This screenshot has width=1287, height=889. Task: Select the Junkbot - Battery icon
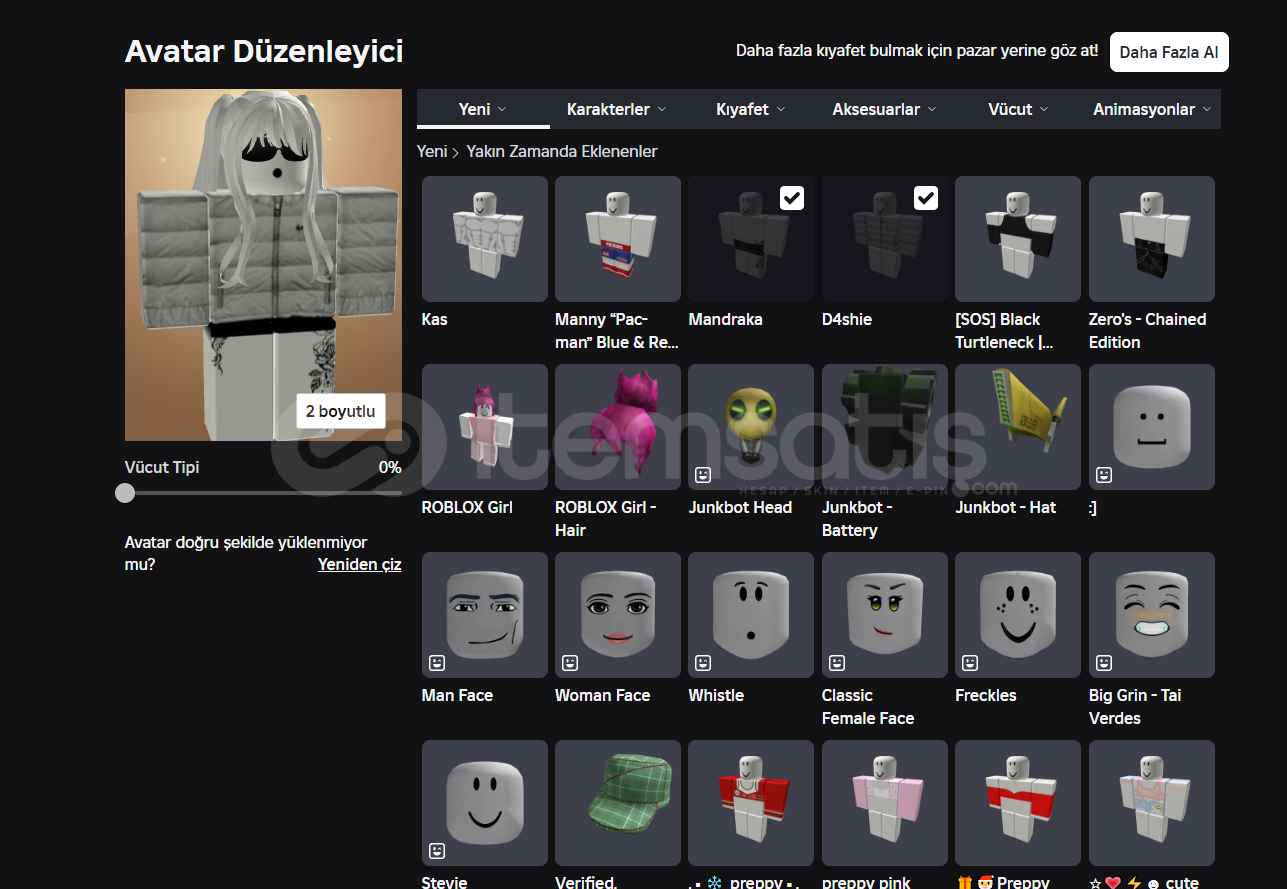[x=885, y=427]
